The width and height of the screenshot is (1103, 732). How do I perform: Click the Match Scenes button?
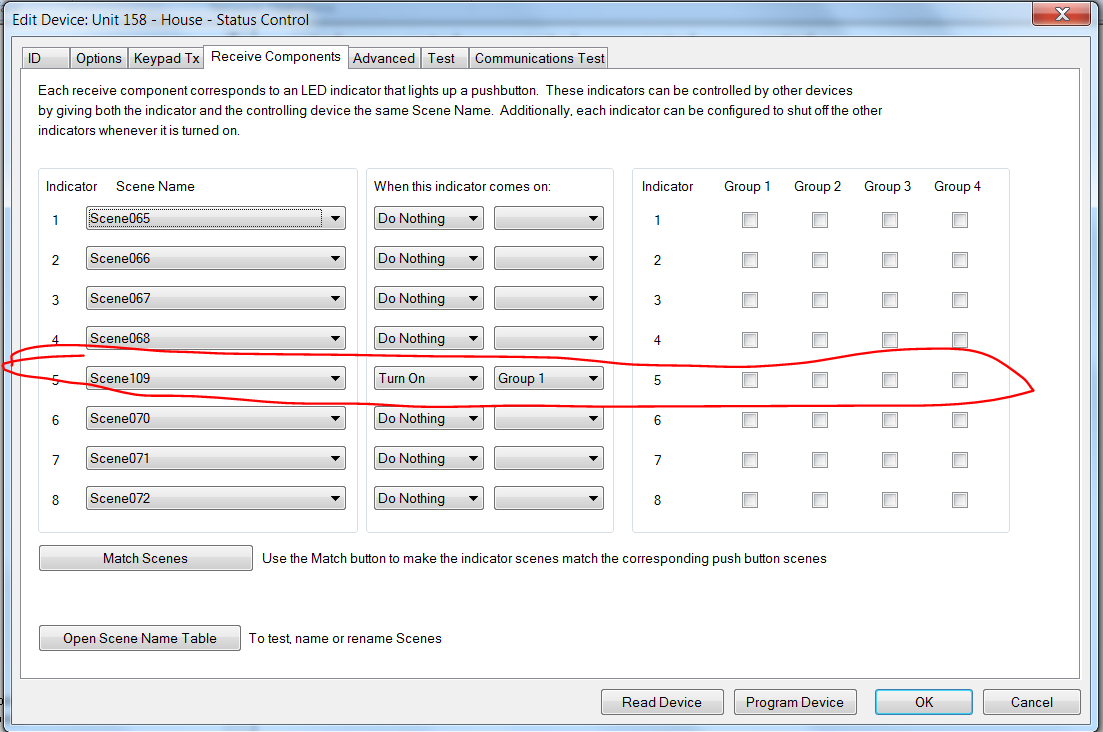coord(146,558)
